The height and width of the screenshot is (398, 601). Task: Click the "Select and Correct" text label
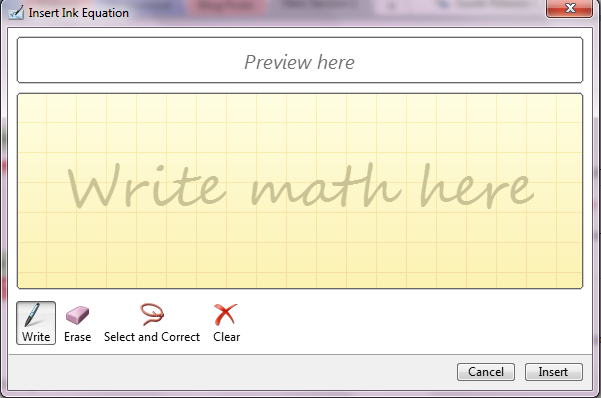click(x=152, y=337)
